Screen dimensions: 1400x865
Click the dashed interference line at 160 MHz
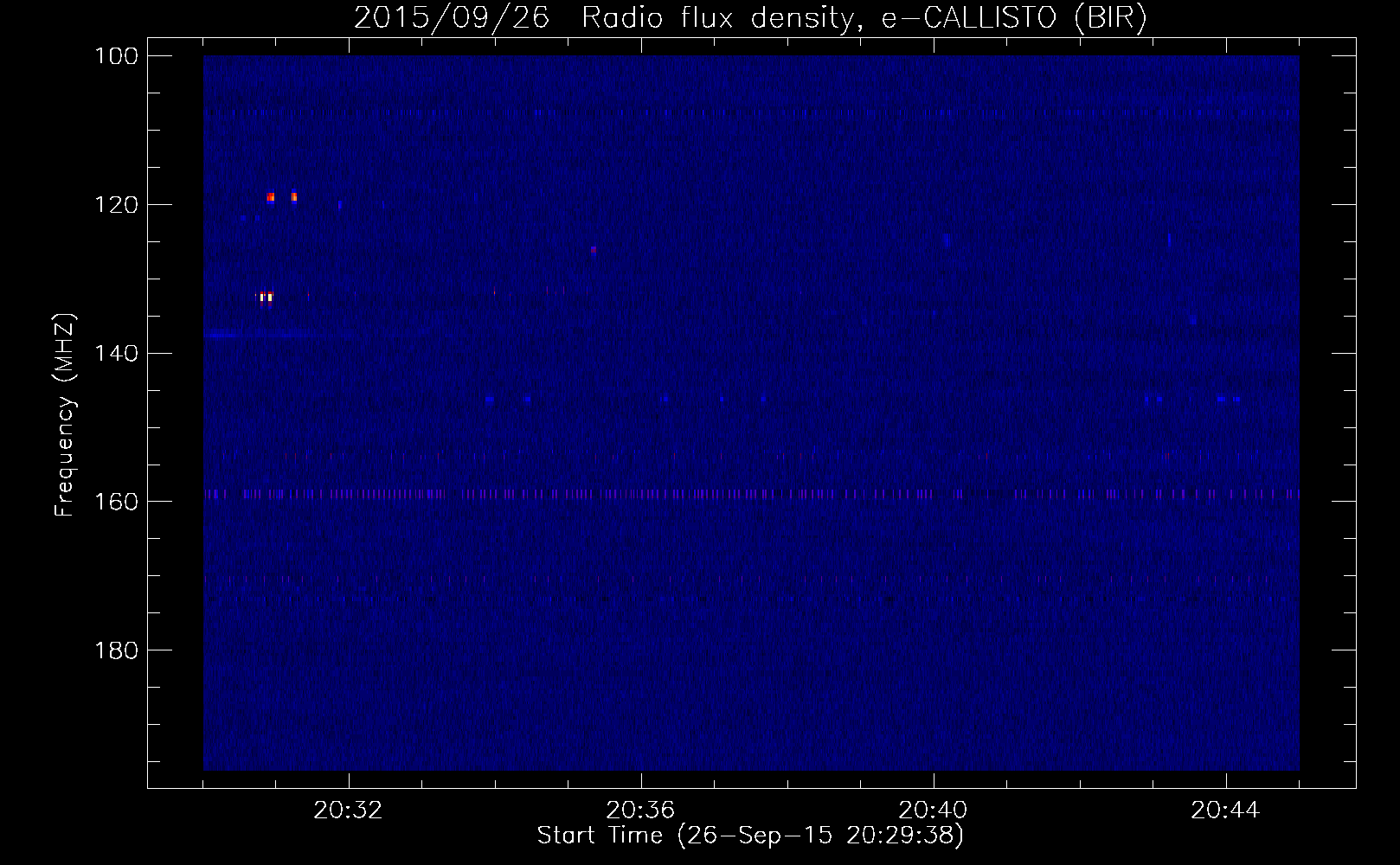[x=751, y=494]
